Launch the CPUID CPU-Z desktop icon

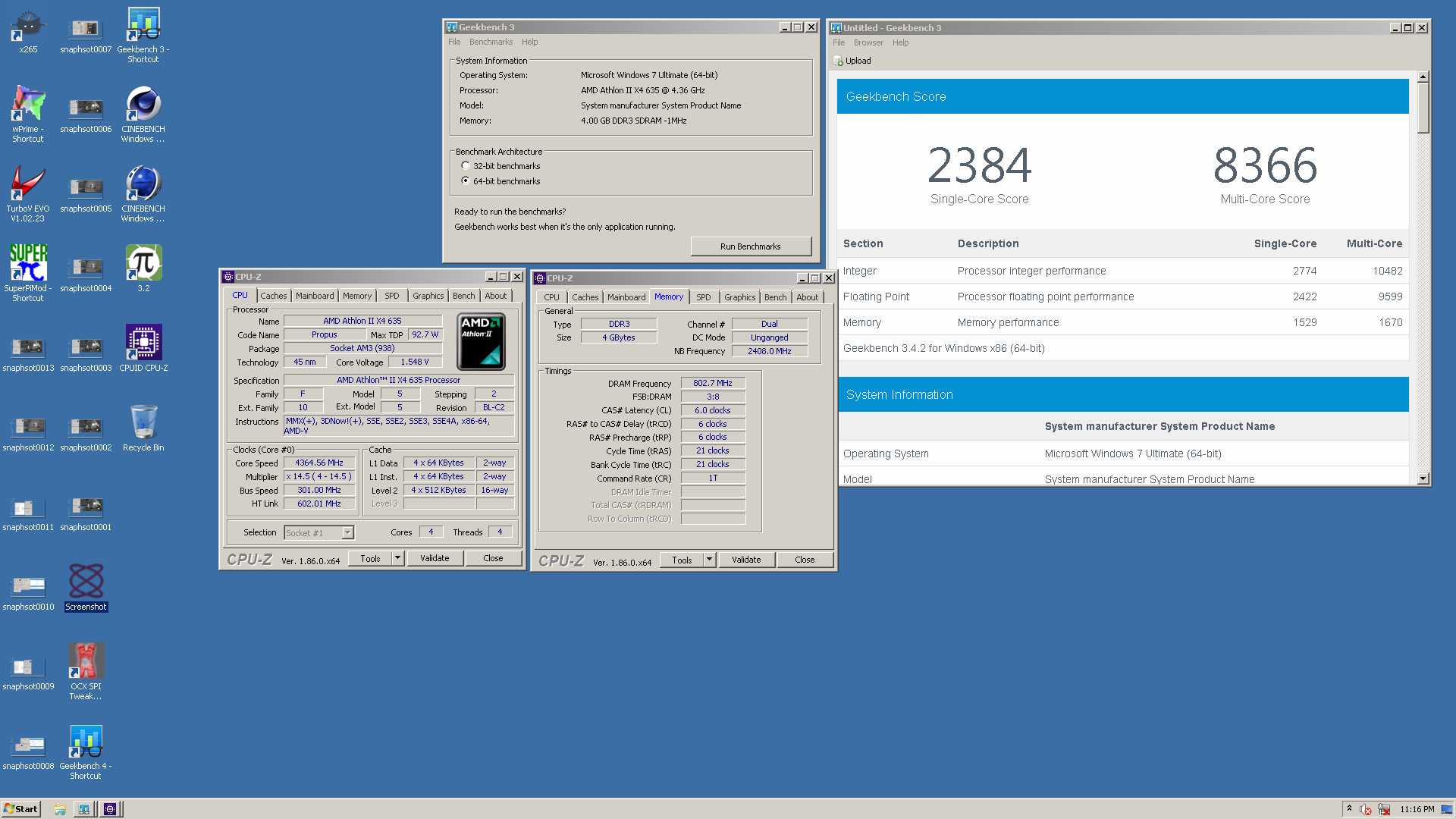(x=143, y=349)
